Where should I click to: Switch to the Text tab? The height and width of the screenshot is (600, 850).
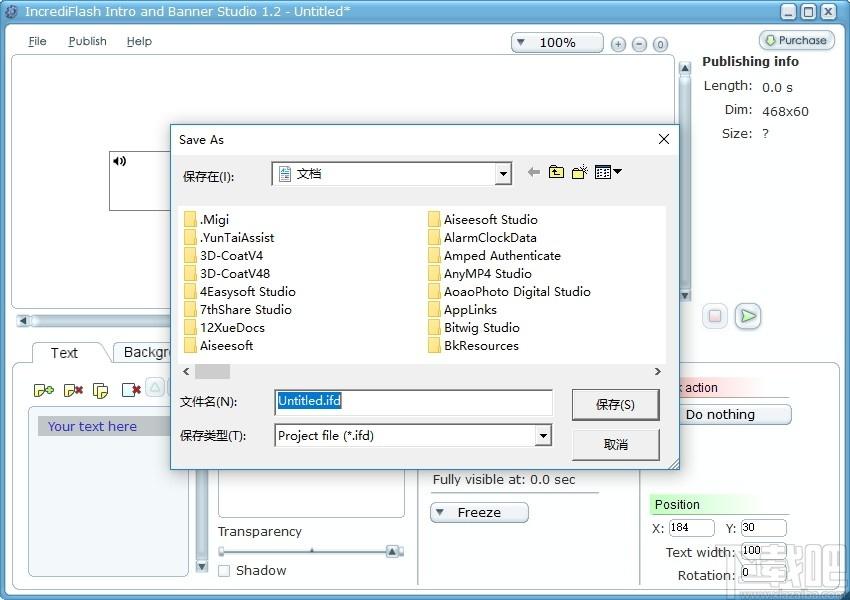65,353
